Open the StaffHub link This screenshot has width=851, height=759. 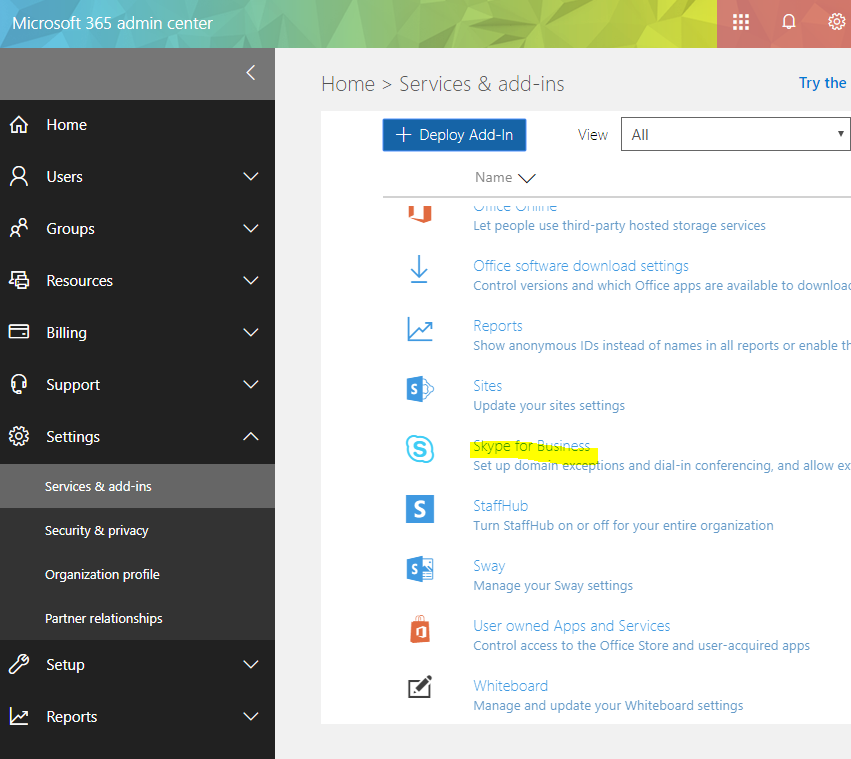500,505
